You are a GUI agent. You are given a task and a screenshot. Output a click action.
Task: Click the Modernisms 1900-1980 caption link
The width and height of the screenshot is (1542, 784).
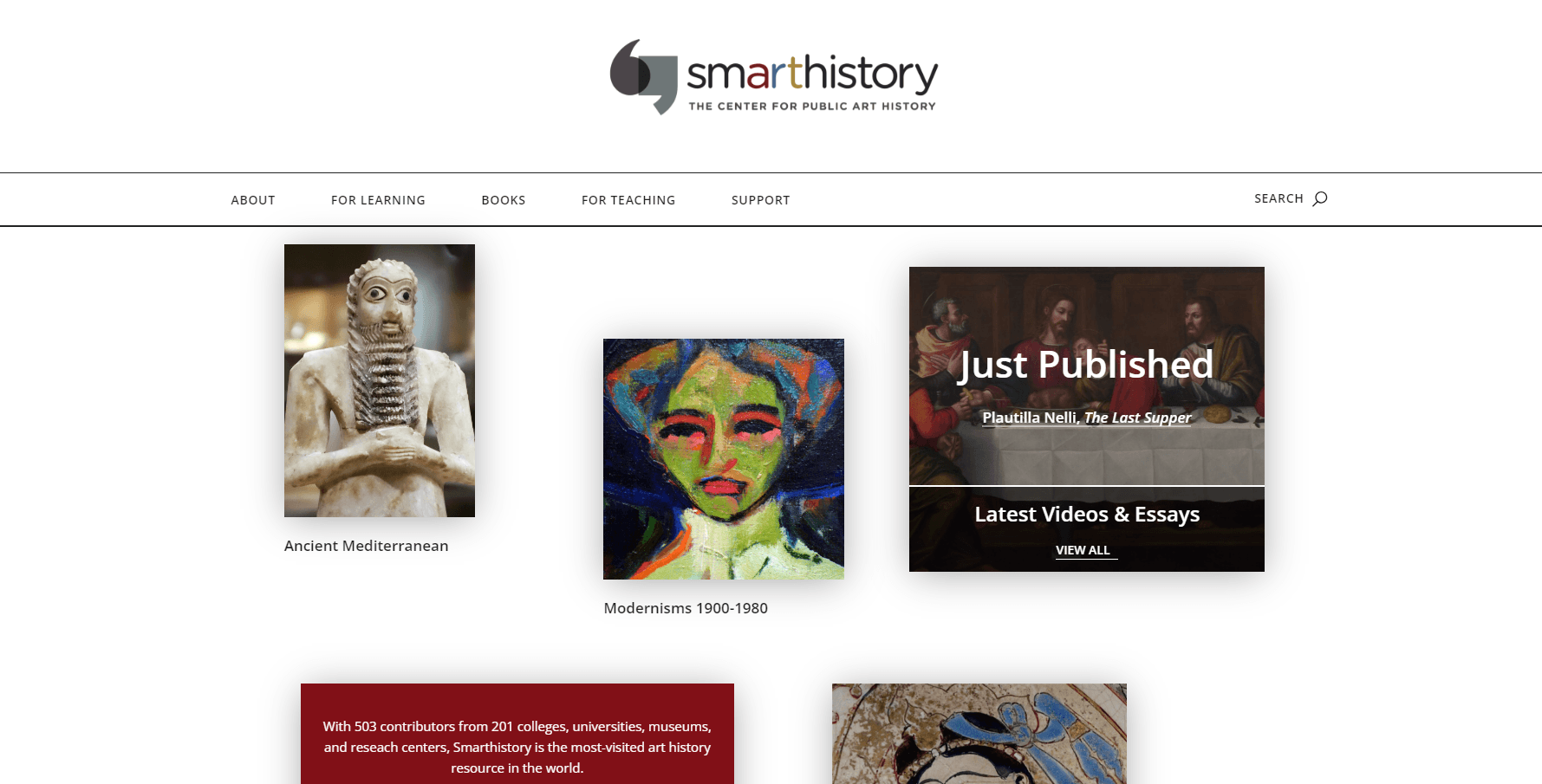click(x=686, y=608)
